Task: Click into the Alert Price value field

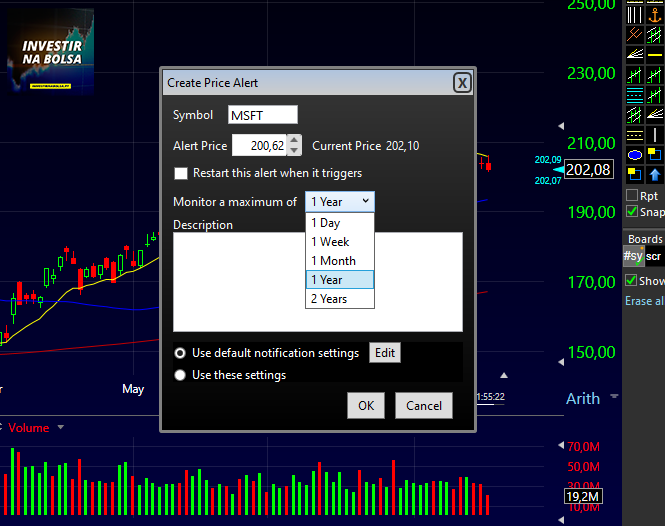Action: tap(259, 145)
